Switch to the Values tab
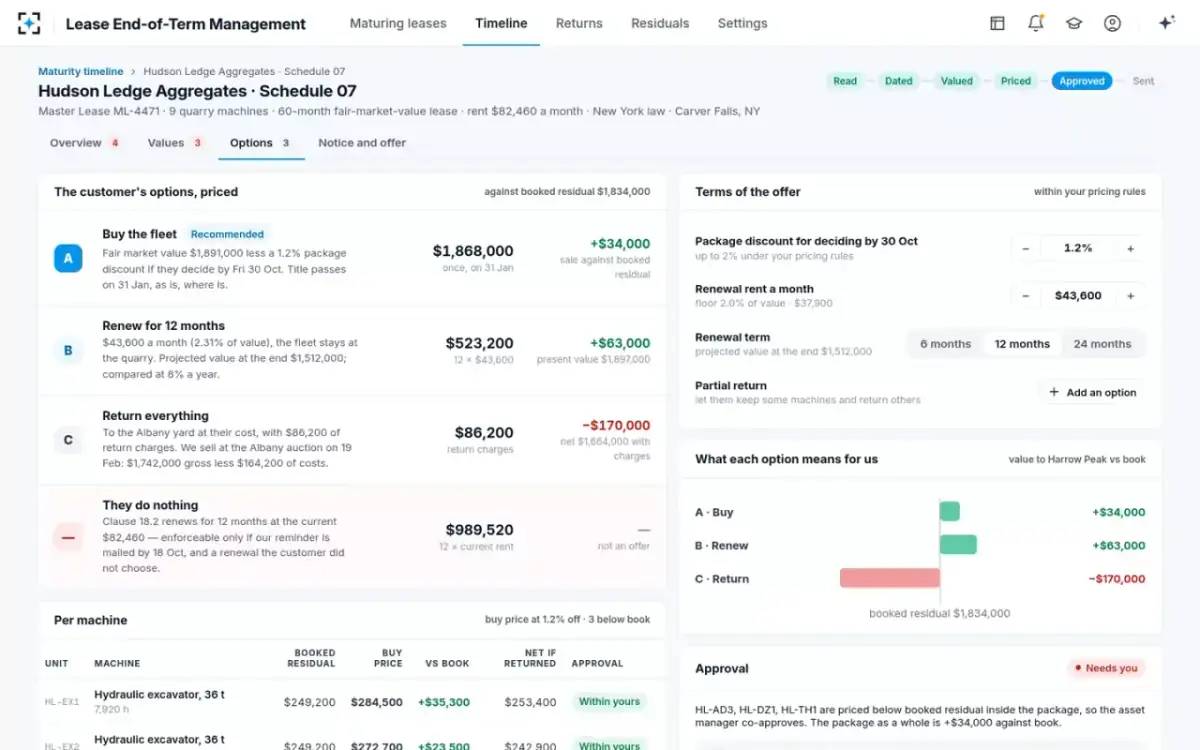The width and height of the screenshot is (1200, 750). tap(175, 143)
